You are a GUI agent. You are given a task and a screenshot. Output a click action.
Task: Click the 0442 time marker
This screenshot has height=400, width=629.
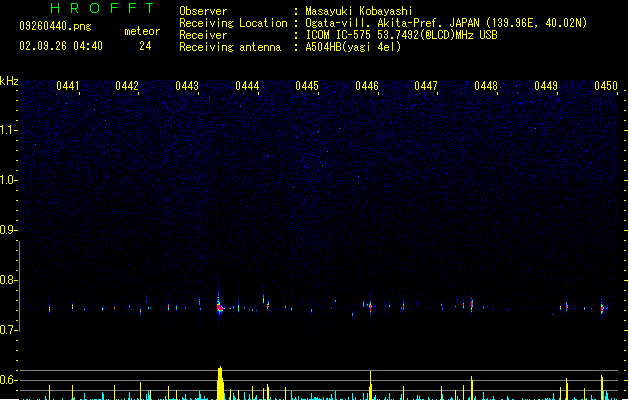(127, 85)
